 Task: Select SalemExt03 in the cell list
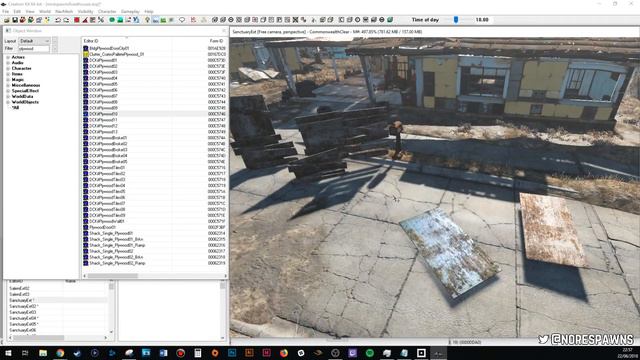19,294
